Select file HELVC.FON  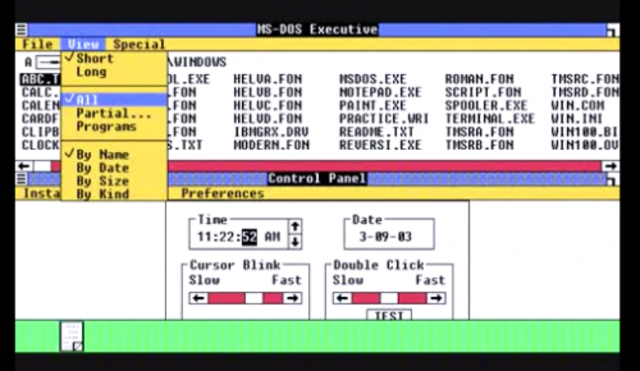(x=268, y=105)
